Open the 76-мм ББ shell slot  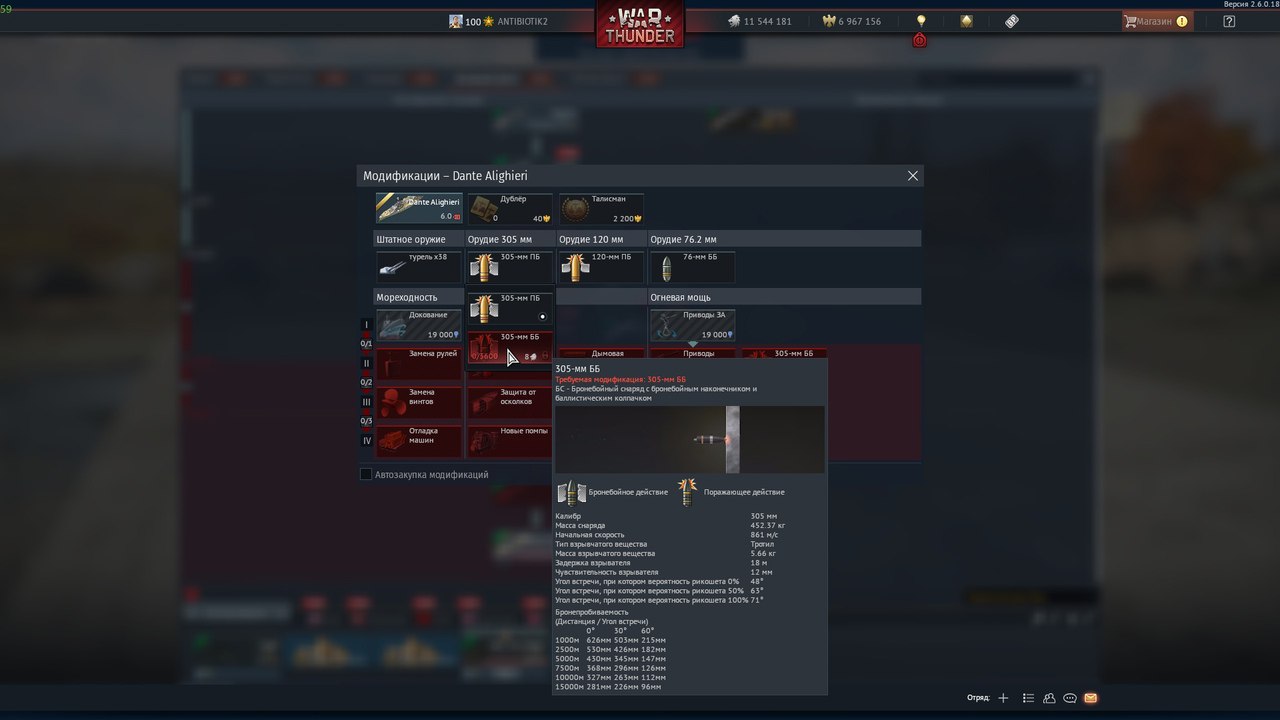click(x=692, y=266)
